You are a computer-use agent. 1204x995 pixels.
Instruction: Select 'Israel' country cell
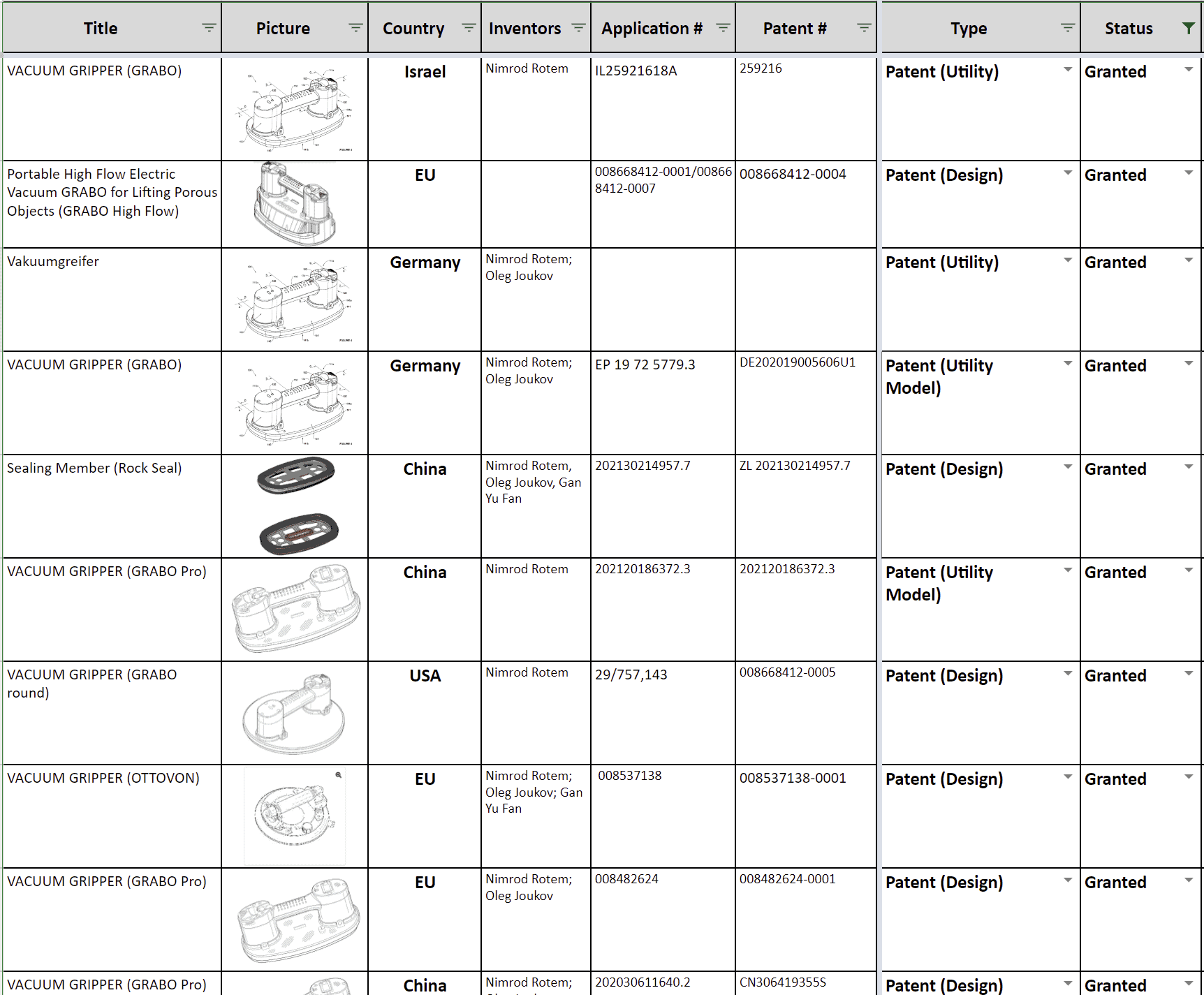(425, 109)
